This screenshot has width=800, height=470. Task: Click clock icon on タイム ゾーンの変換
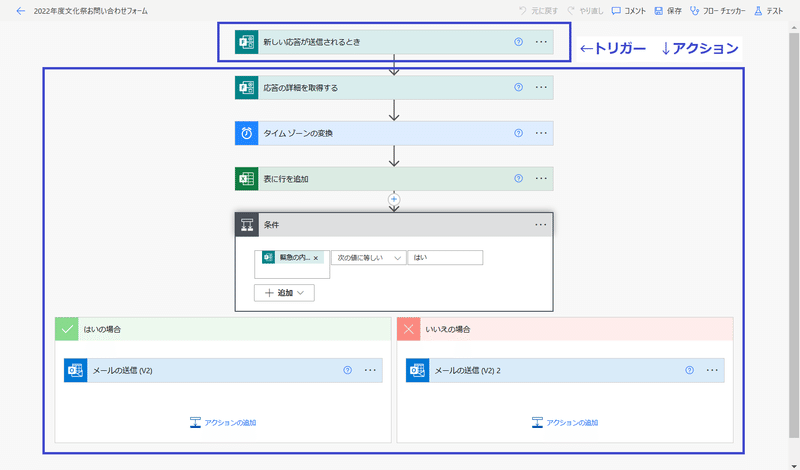(x=246, y=133)
